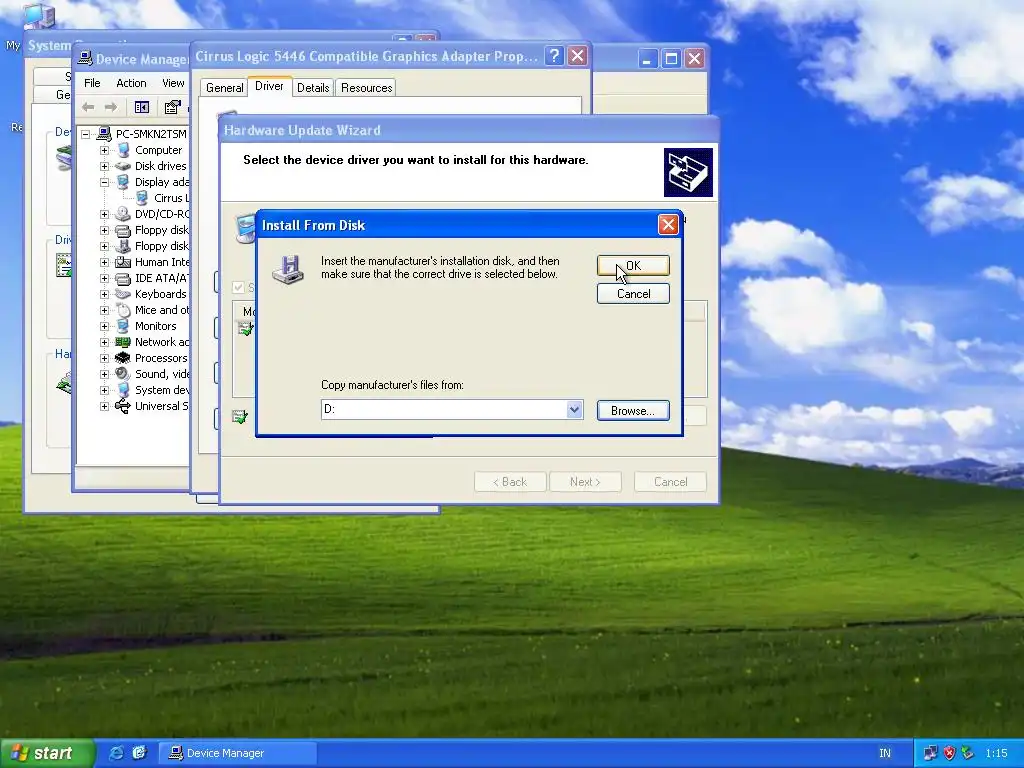1024x768 pixels.
Task: Switch to the Driver tab
Action: tap(269, 86)
